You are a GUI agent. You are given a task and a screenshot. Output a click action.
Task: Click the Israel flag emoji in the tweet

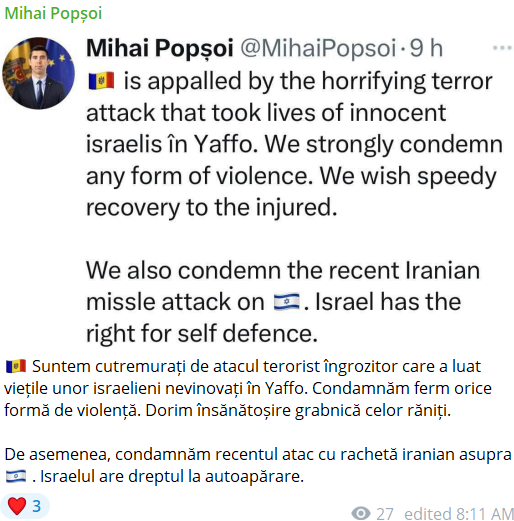click(x=286, y=302)
